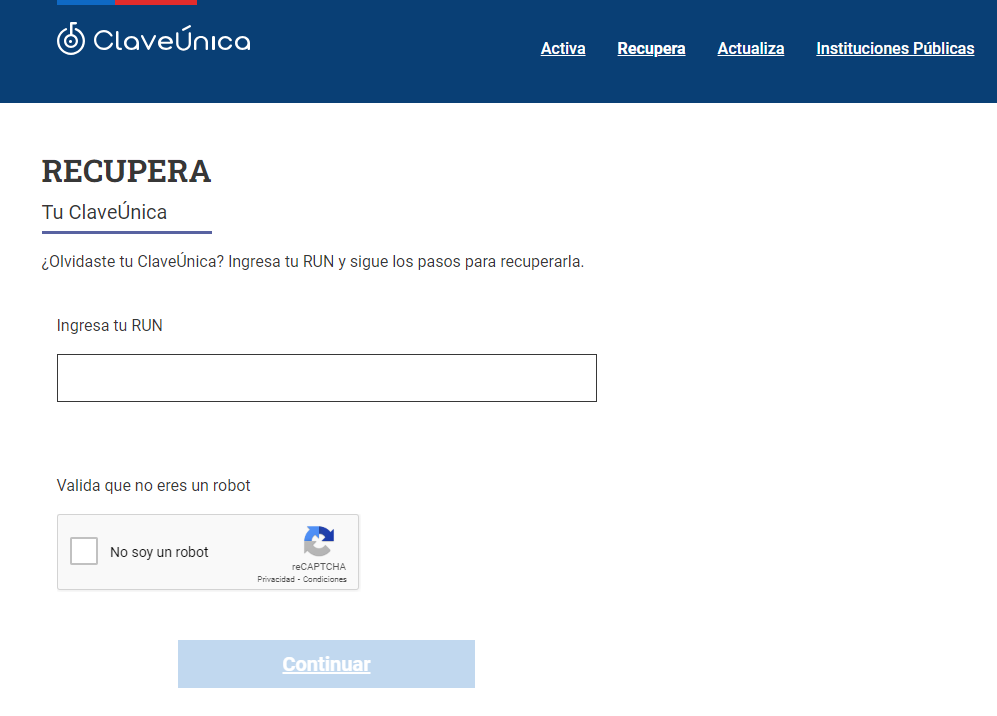Viewport: 997px width, 716px height.
Task: Click the "No soy un robot" label text
Action: point(159,552)
